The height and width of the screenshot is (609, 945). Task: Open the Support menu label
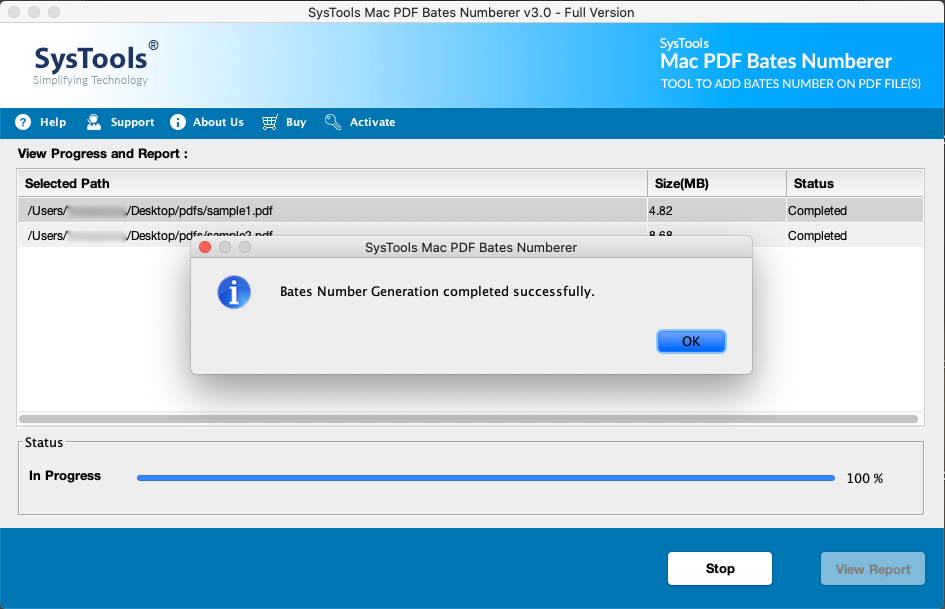coord(132,122)
